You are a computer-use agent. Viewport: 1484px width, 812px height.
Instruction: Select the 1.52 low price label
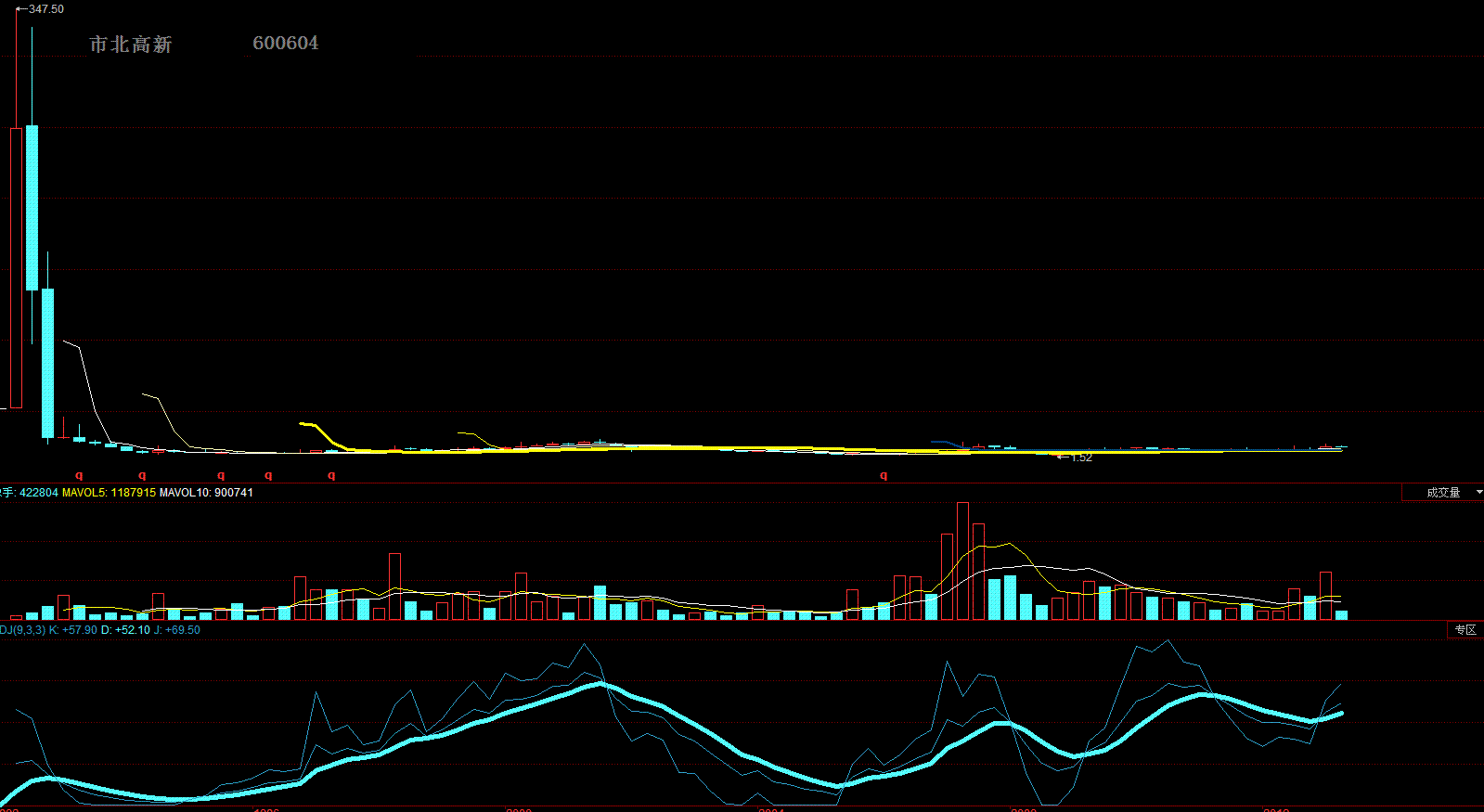point(1081,458)
